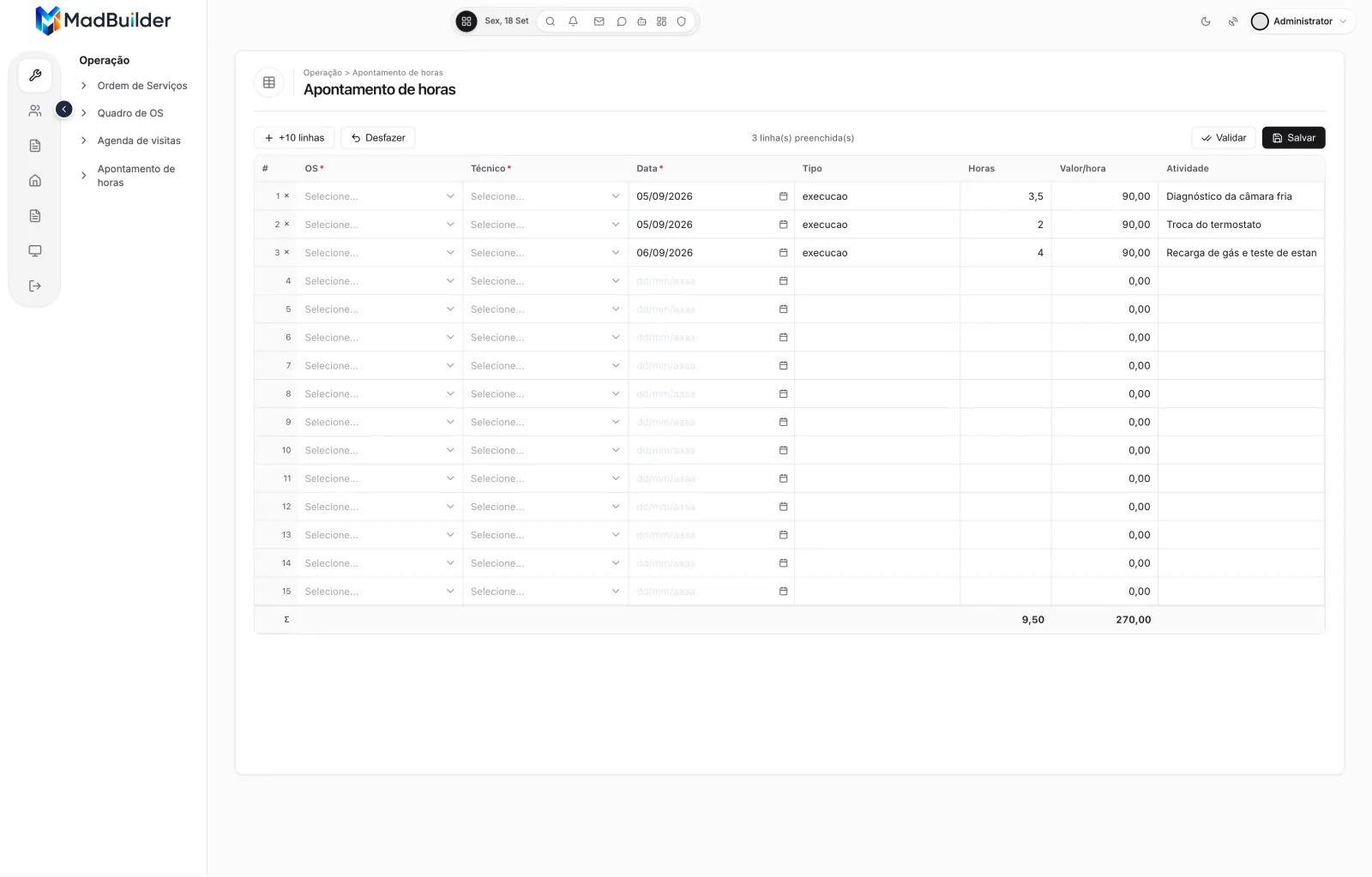Open the Técnico dropdown in row 15

click(x=545, y=592)
